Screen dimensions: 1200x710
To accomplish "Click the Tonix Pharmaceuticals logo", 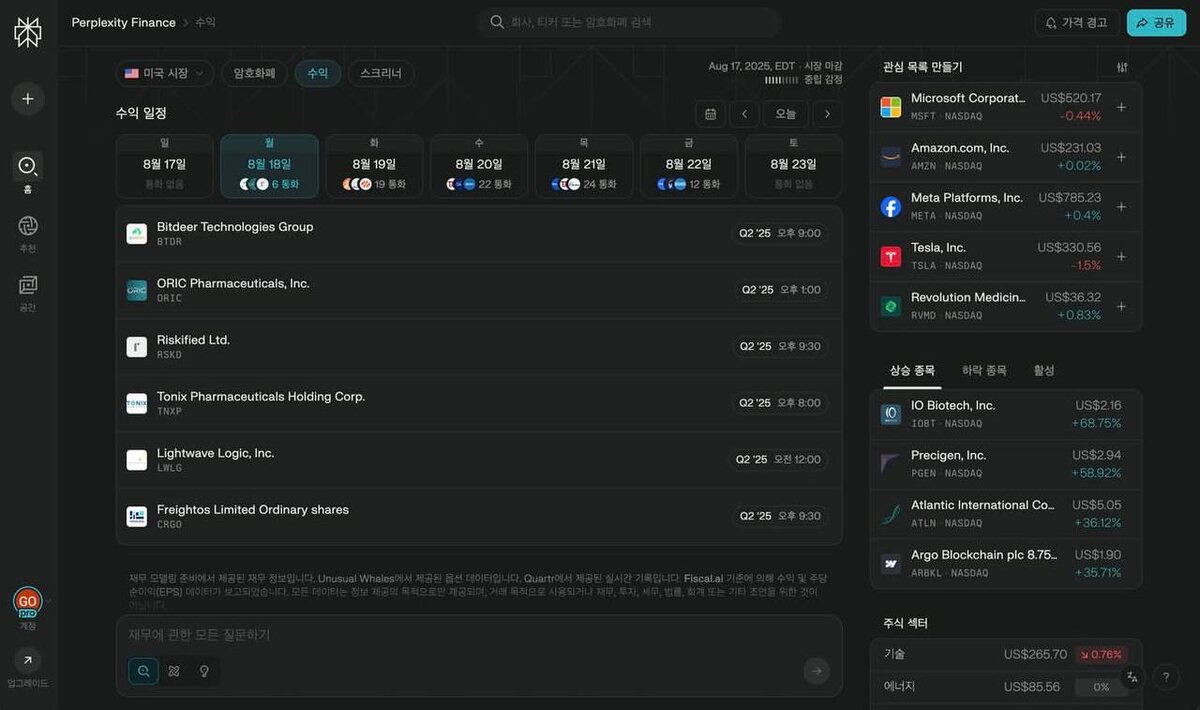I will pyautogui.click(x=137, y=403).
